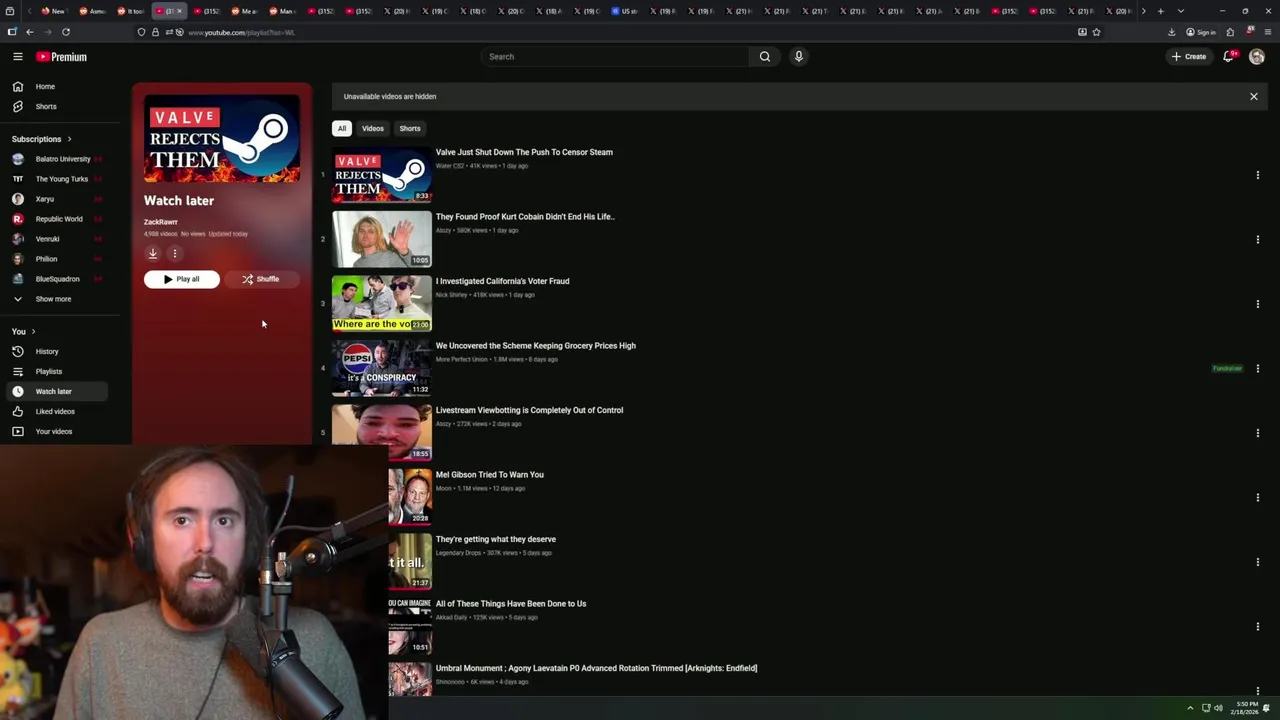The height and width of the screenshot is (720, 1280).
Task: Open options for They're getting what they deserve
Action: pyautogui.click(x=1257, y=562)
